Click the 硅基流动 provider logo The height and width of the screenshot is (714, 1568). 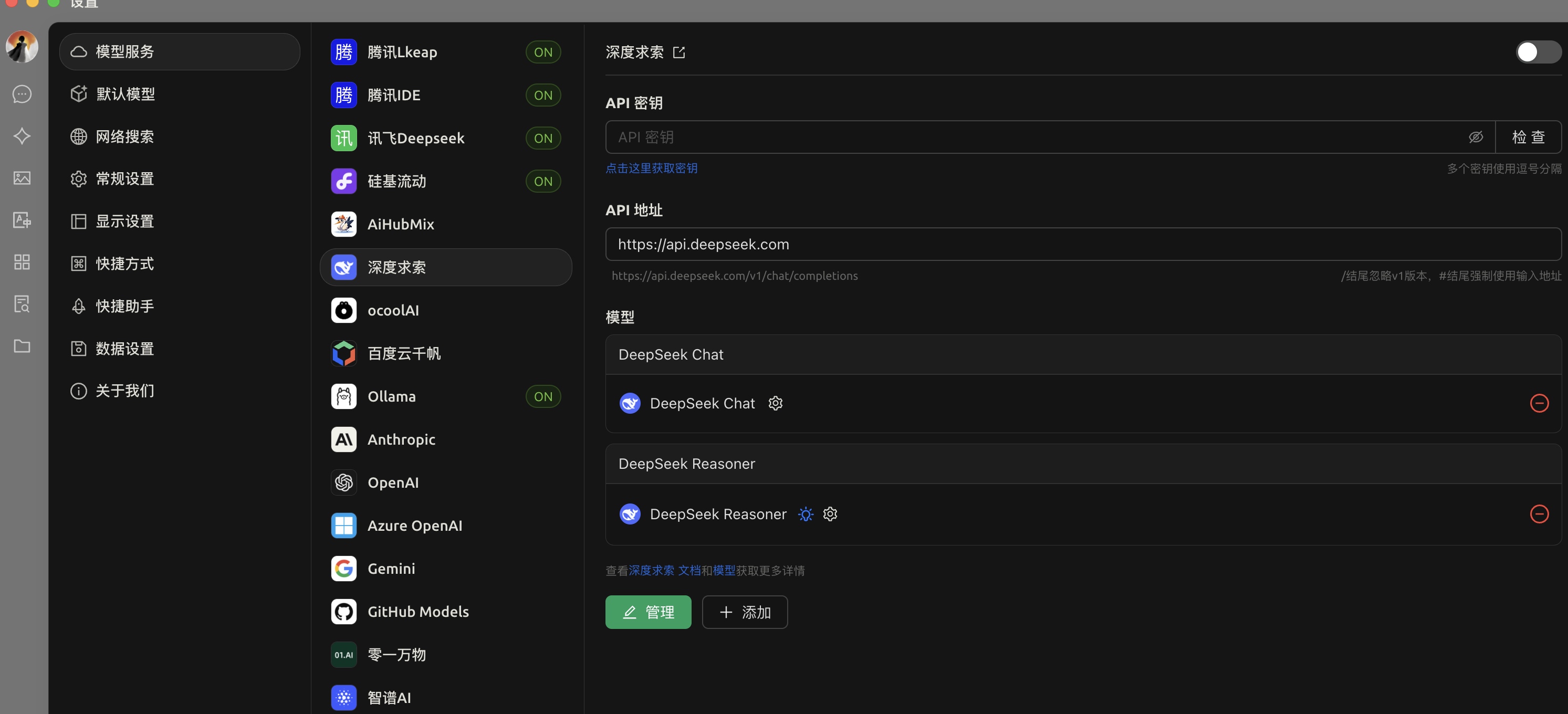(x=344, y=181)
